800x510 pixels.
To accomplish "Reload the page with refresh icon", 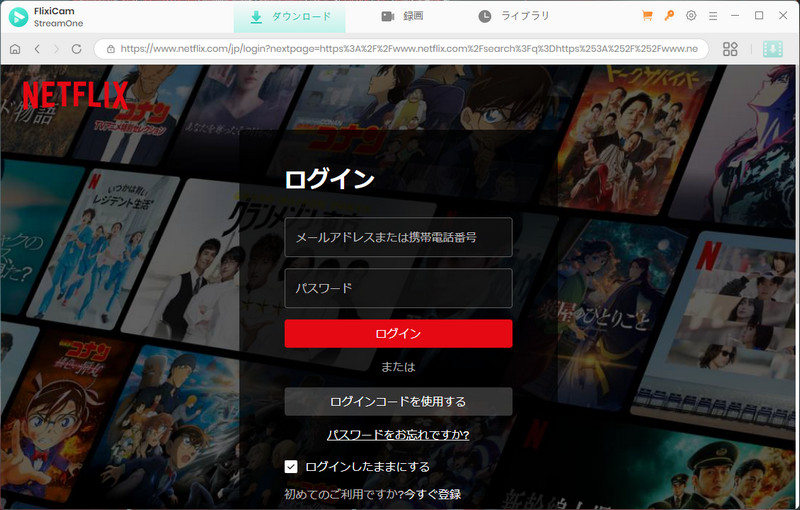I will coord(77,49).
